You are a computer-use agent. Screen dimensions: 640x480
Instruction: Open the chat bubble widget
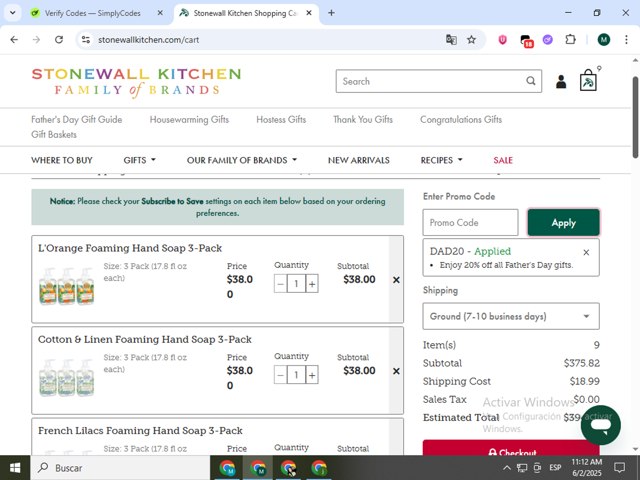point(600,425)
